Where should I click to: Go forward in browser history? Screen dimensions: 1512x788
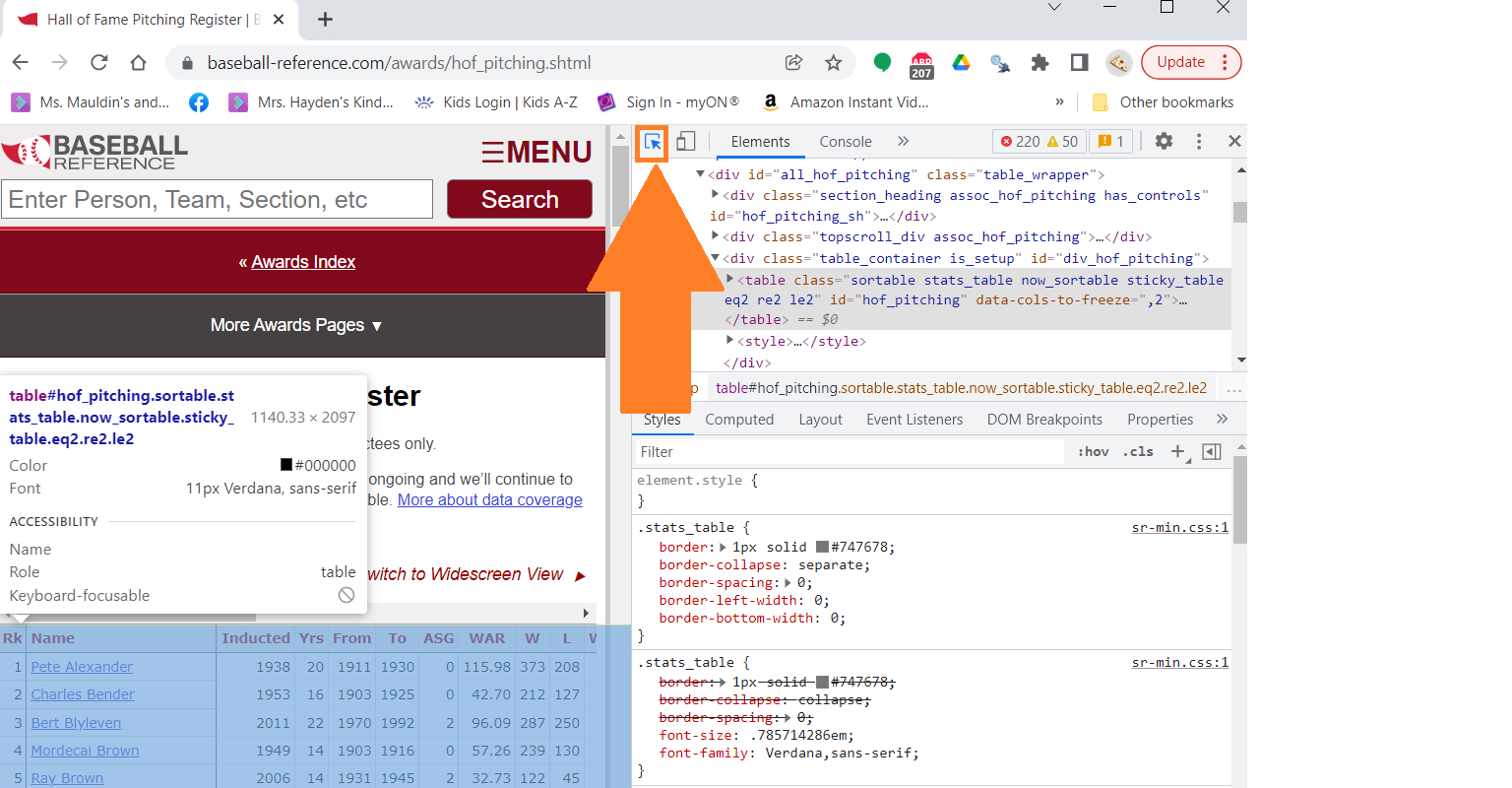tap(60, 62)
